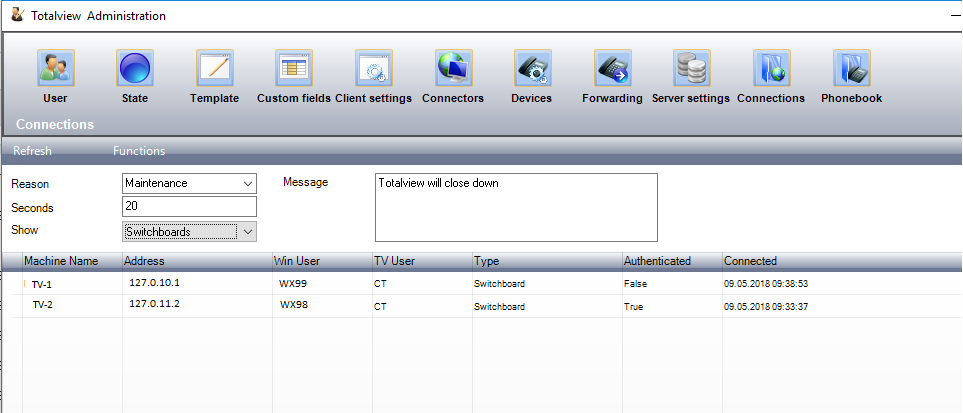
Task: Open the Client settings icon
Action: click(x=374, y=68)
